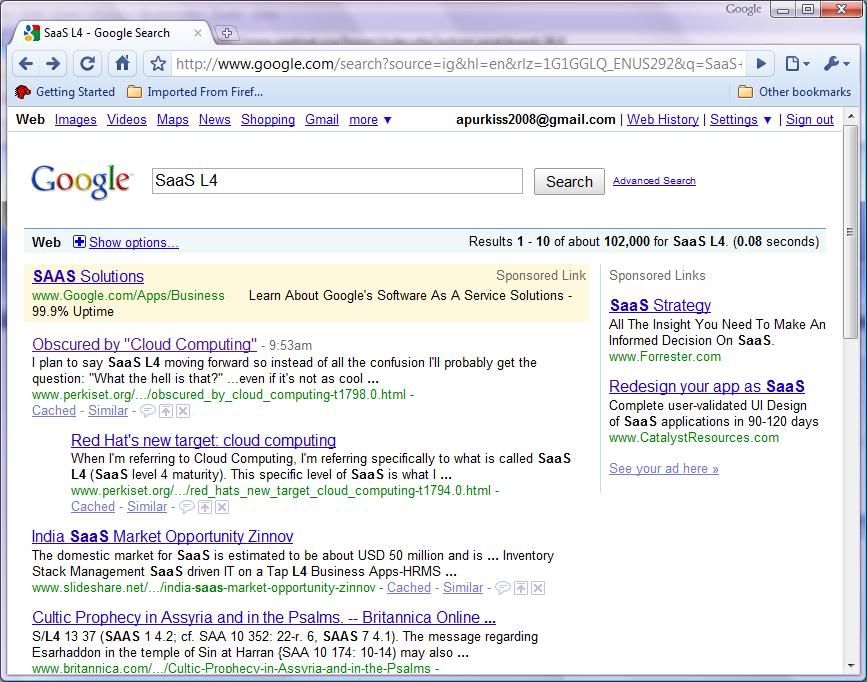Open Maps link in top navigation
The height and width of the screenshot is (682, 867).
tap(173, 119)
